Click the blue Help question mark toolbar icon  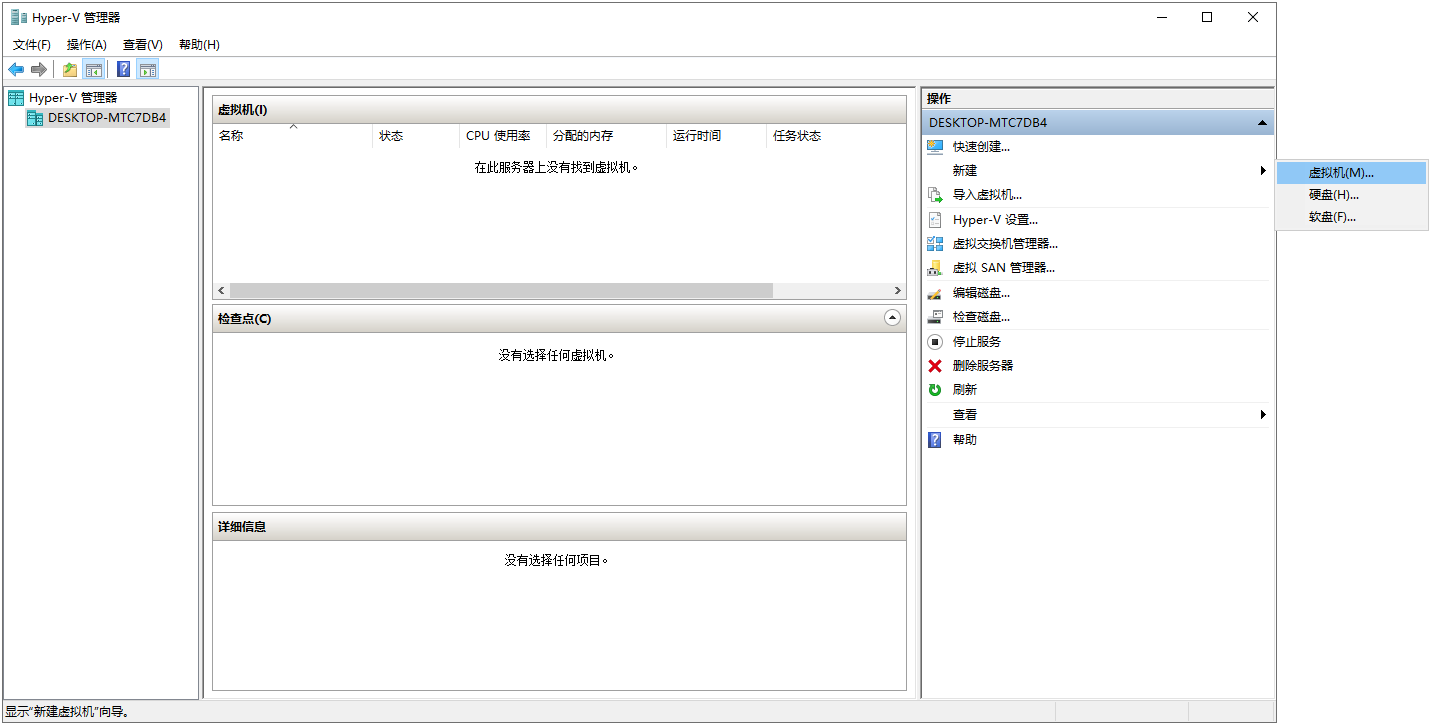pos(124,69)
